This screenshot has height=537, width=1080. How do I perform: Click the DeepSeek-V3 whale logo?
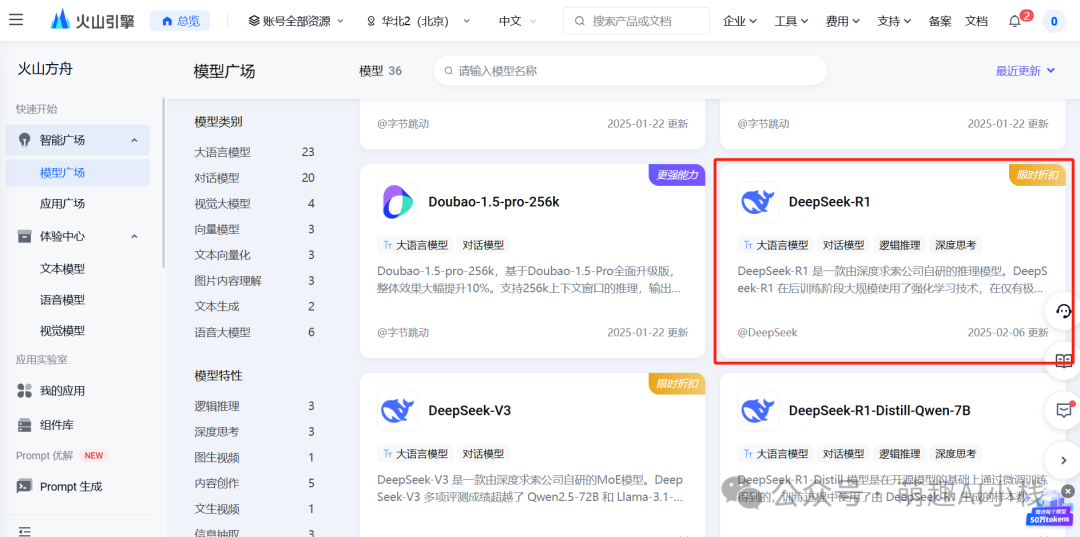pyautogui.click(x=397, y=411)
